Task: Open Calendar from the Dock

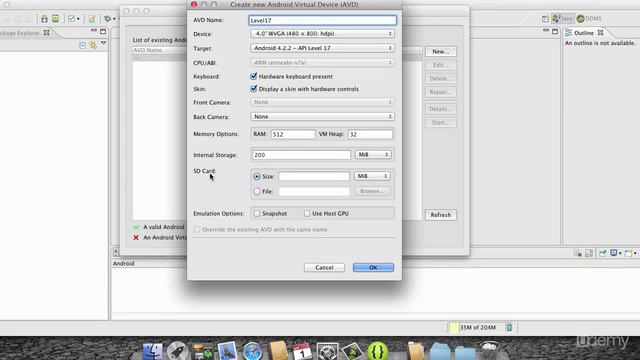Action: [302, 351]
